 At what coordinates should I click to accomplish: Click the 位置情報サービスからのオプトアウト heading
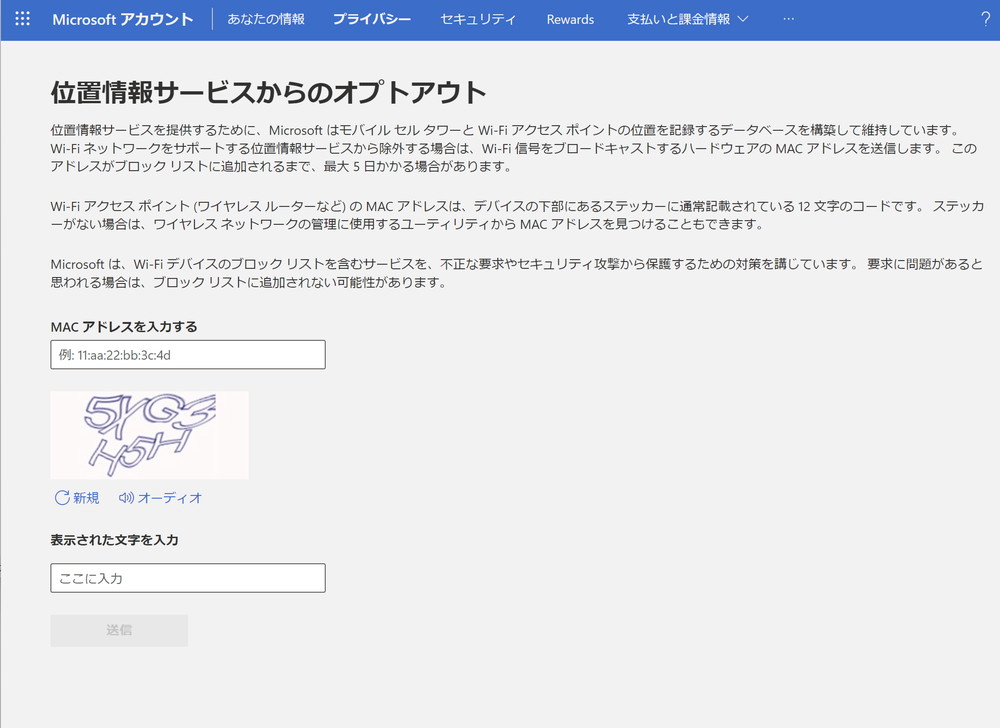click(268, 93)
